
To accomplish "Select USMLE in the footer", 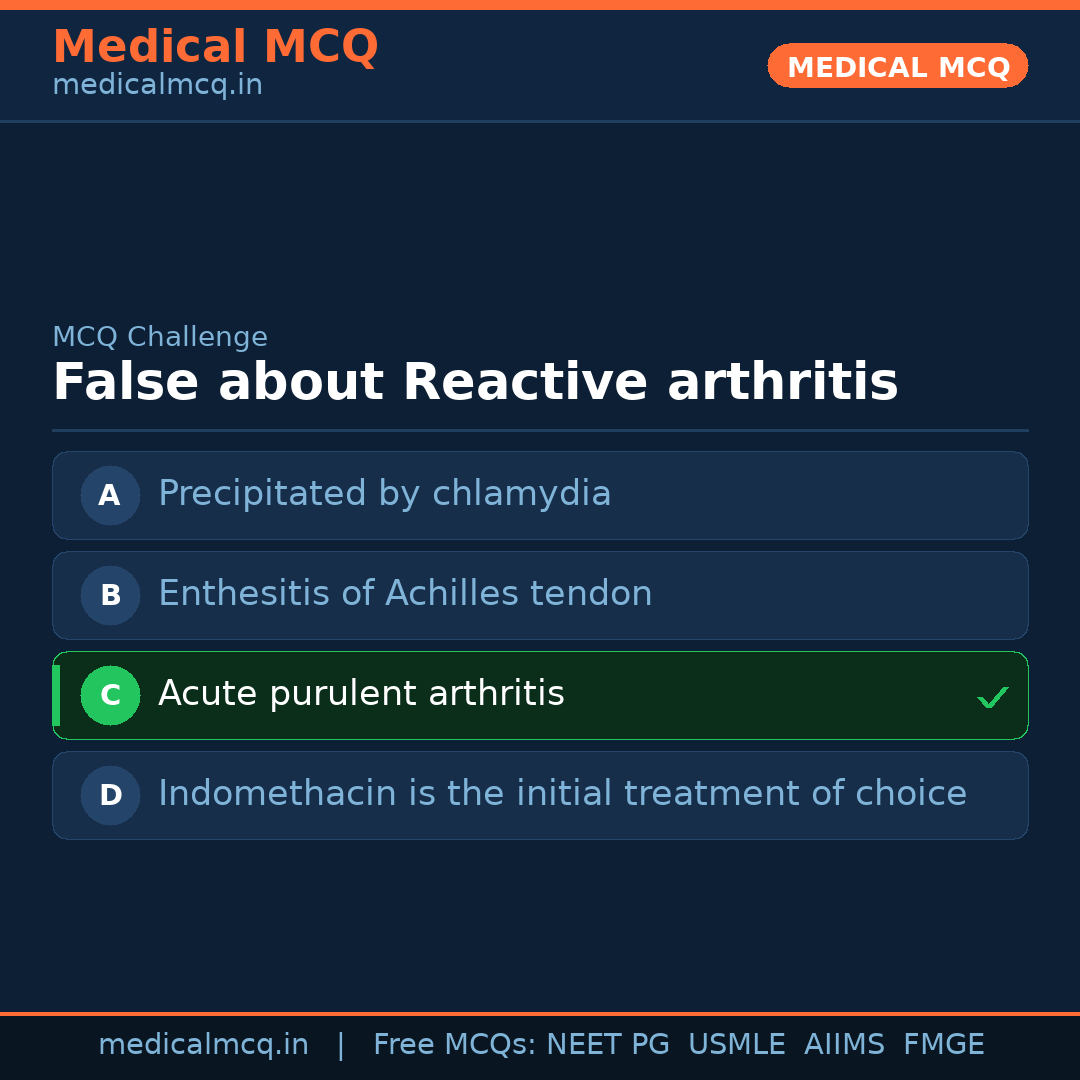I will tap(736, 1045).
